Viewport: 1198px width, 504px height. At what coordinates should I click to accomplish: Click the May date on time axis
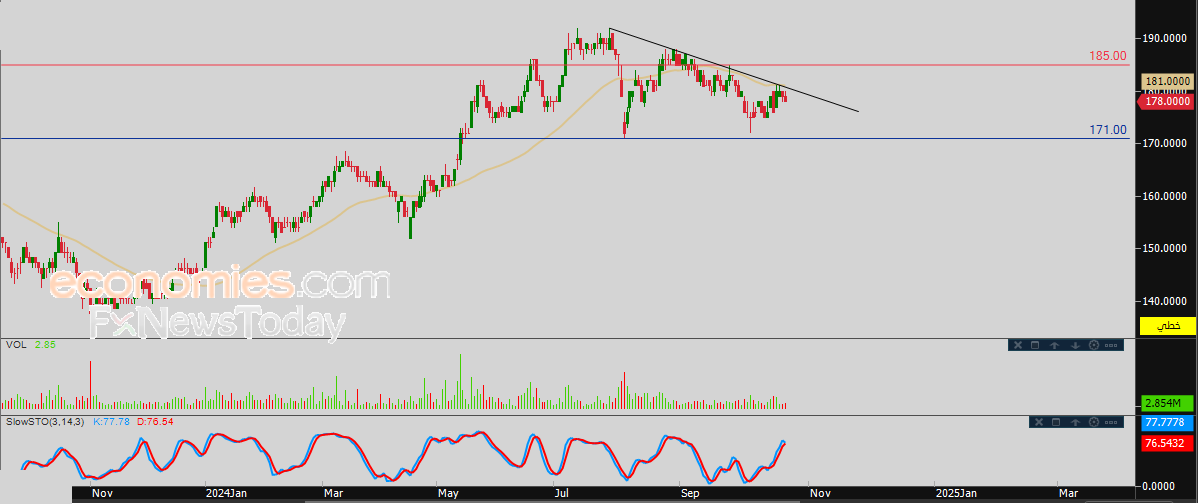pos(448,495)
